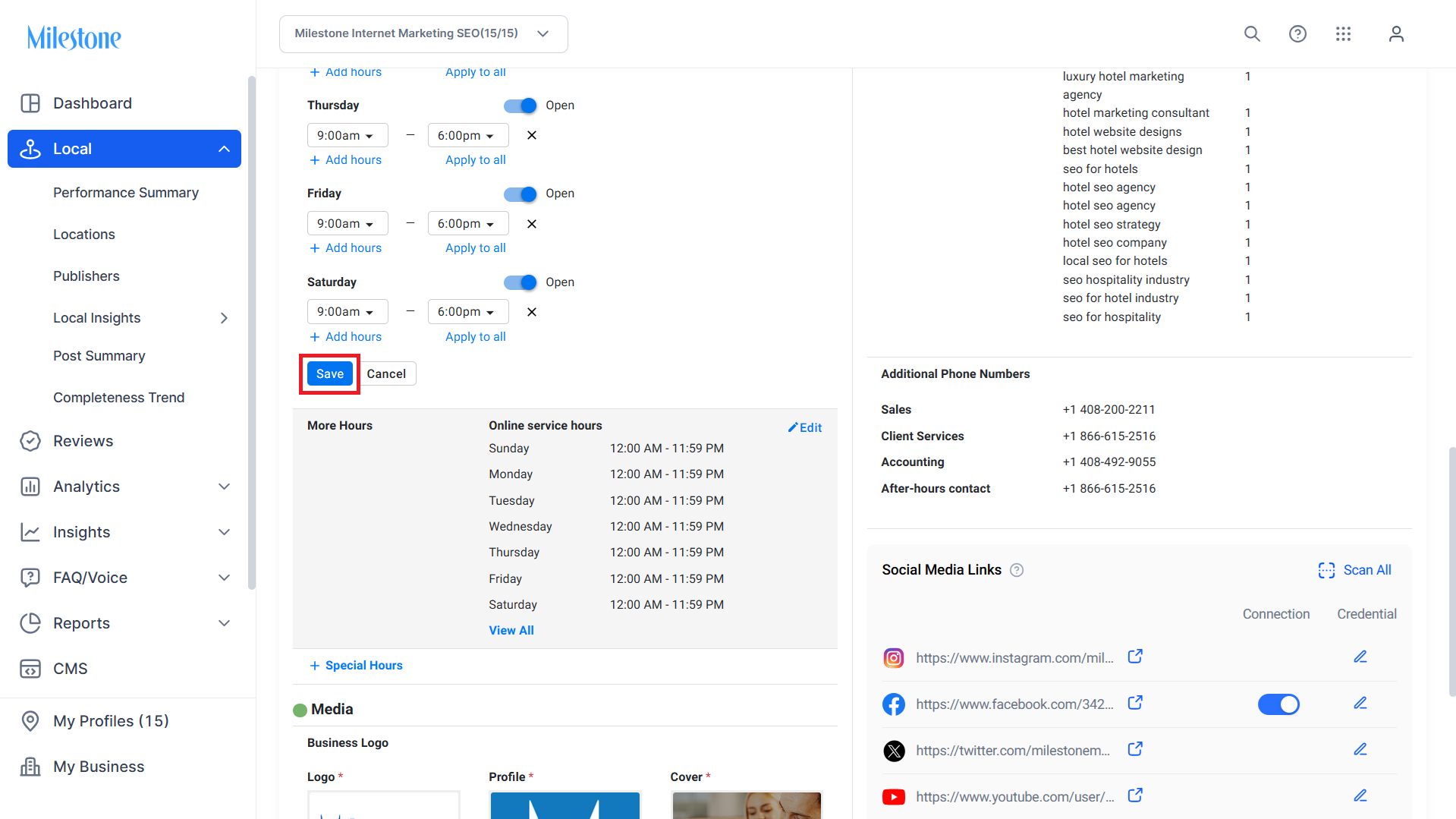The width and height of the screenshot is (1456, 819).
Task: Edit Instagram credential pencil icon
Action: tap(1360, 657)
